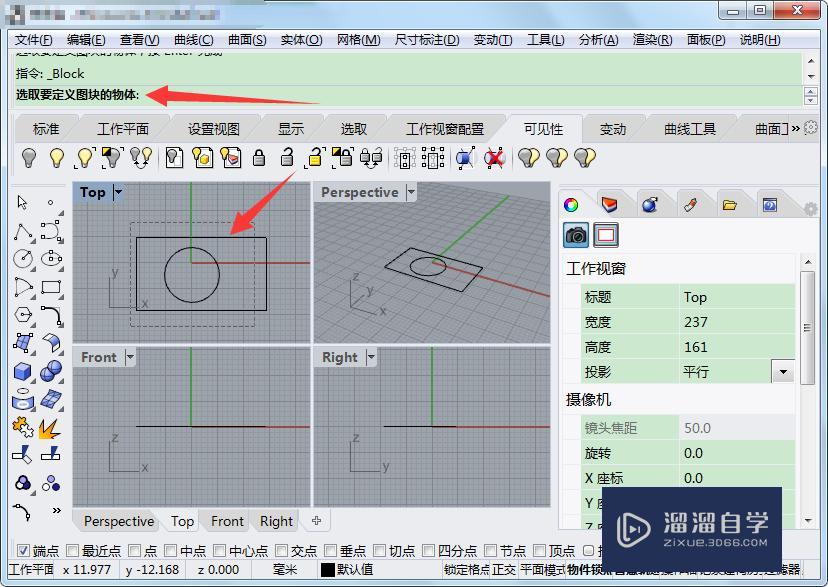Enable the 四分点 osnap checkbox
Image resolution: width=828 pixels, height=587 pixels.
[428, 551]
